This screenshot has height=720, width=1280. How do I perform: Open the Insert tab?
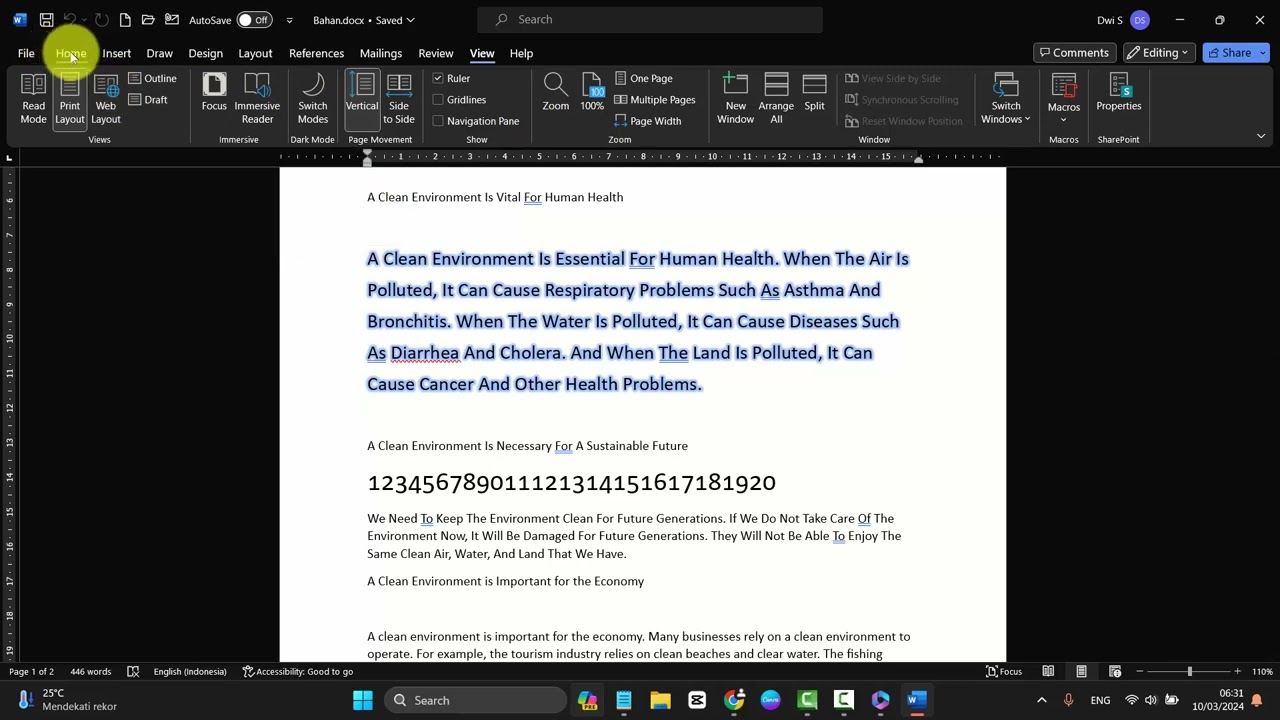116,53
